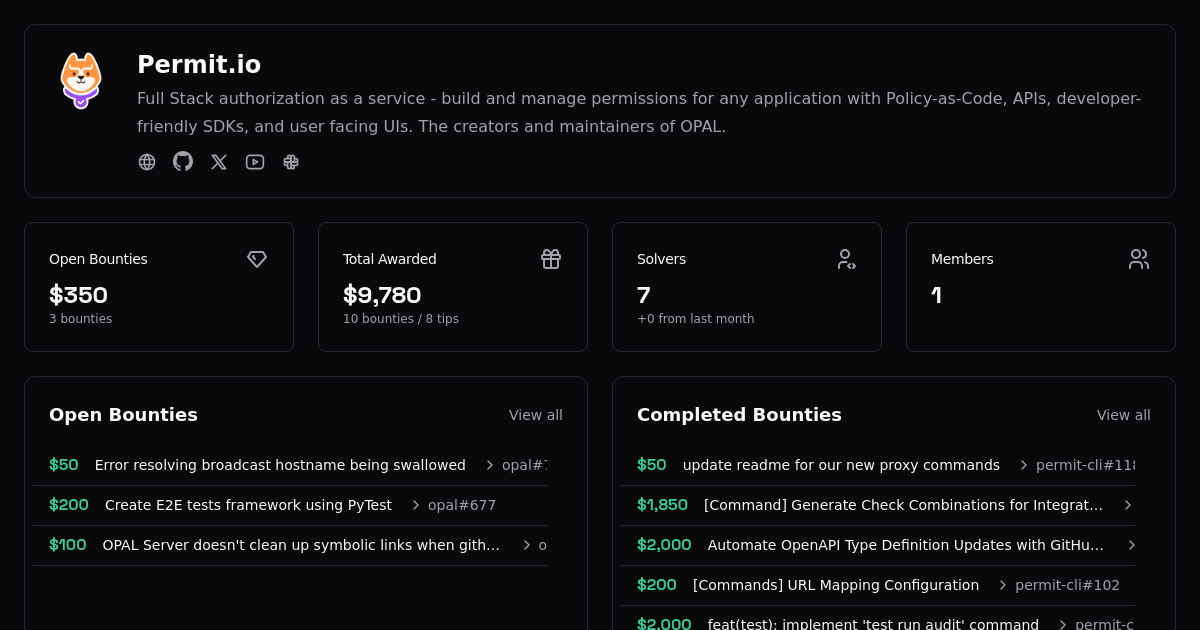View all open bounties

tap(536, 415)
